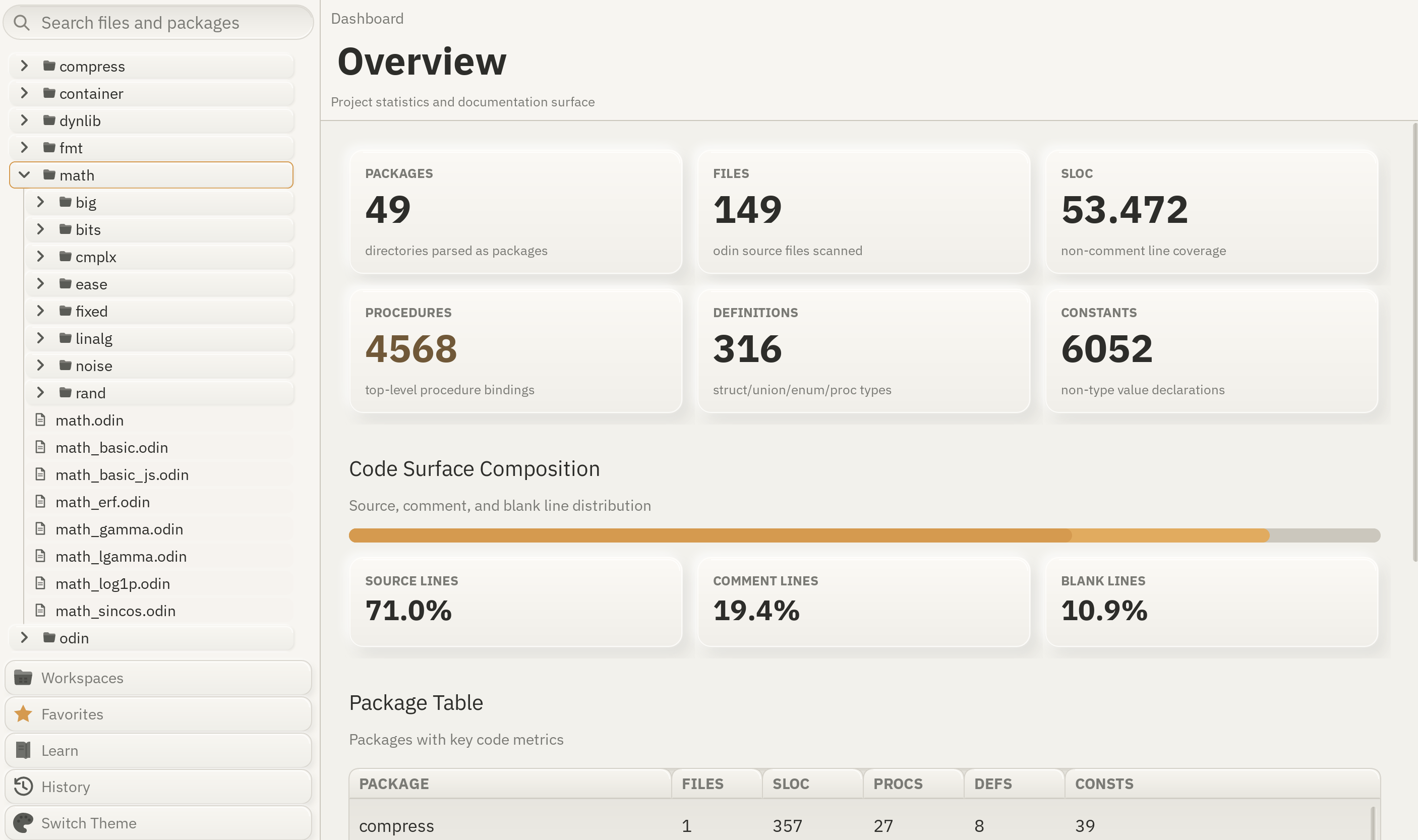Expand the big subfolder chevron
The height and width of the screenshot is (840, 1418).
(x=40, y=202)
